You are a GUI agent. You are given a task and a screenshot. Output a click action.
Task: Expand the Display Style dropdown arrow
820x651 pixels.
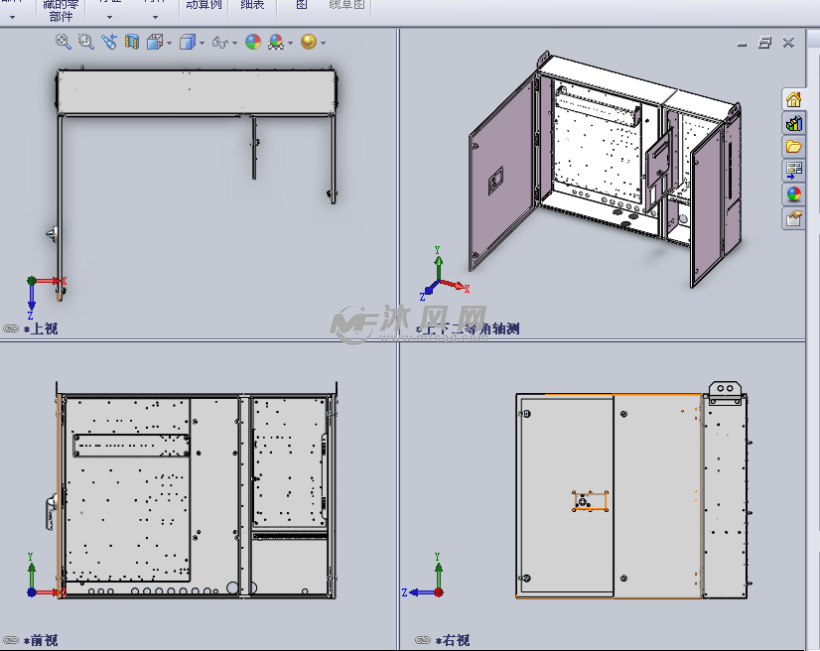[x=202, y=43]
